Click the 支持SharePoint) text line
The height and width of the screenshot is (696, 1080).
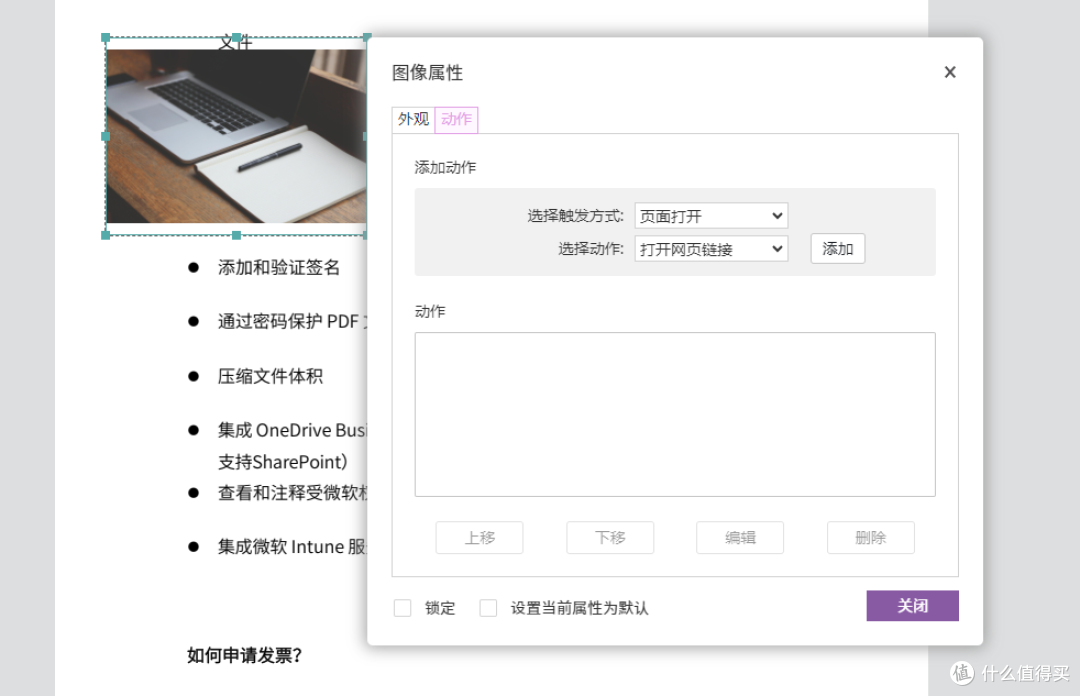coord(282,462)
